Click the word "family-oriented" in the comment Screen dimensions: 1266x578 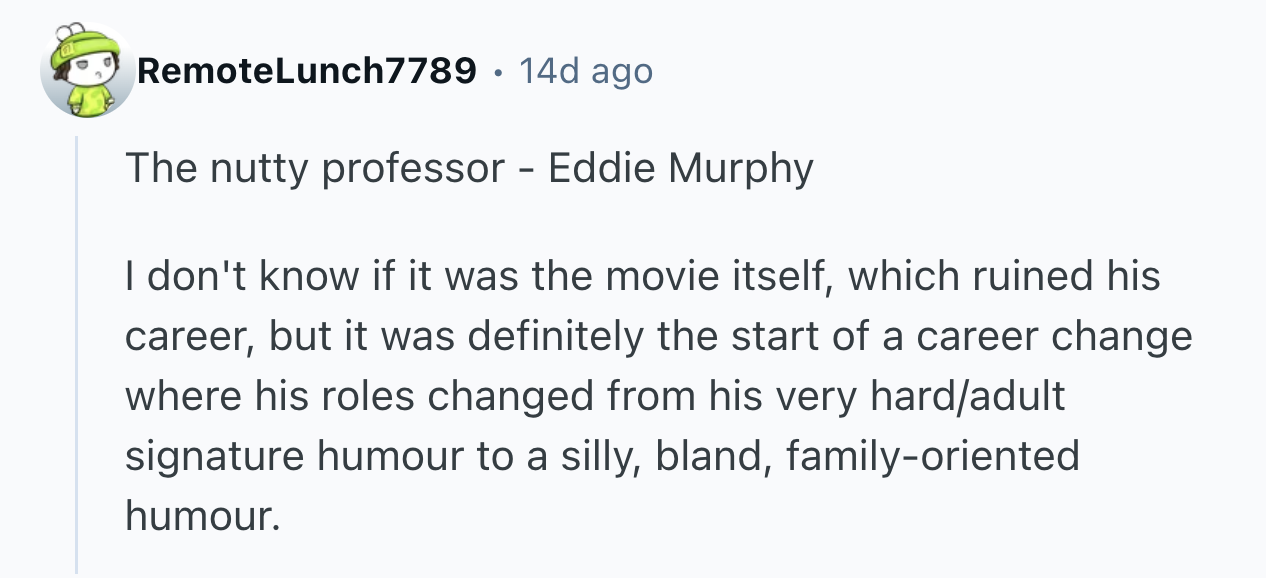[932, 456]
